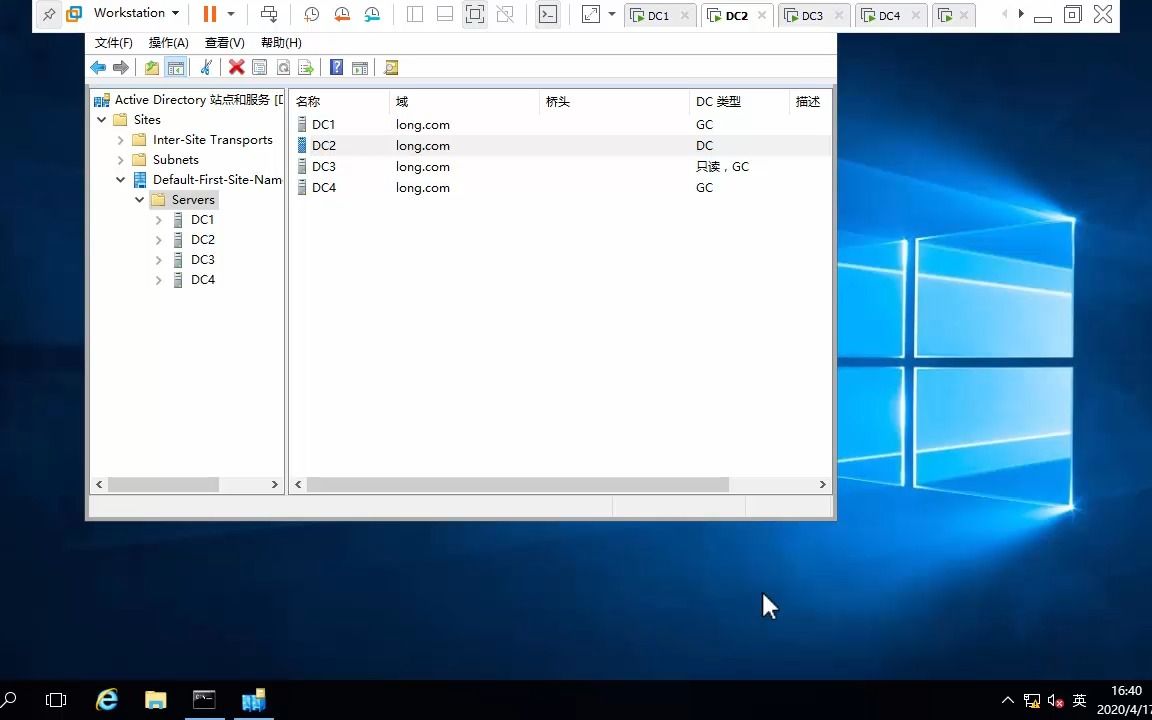Collapse the Sites tree node
The width and height of the screenshot is (1152, 720).
101,119
